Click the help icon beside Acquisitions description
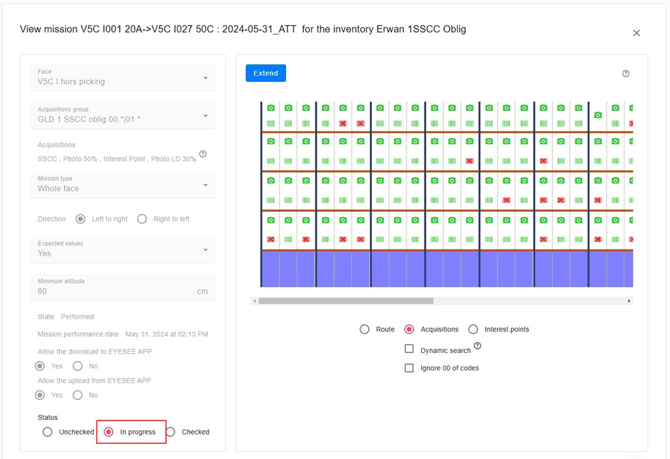The height and width of the screenshot is (459, 670). coord(203,154)
